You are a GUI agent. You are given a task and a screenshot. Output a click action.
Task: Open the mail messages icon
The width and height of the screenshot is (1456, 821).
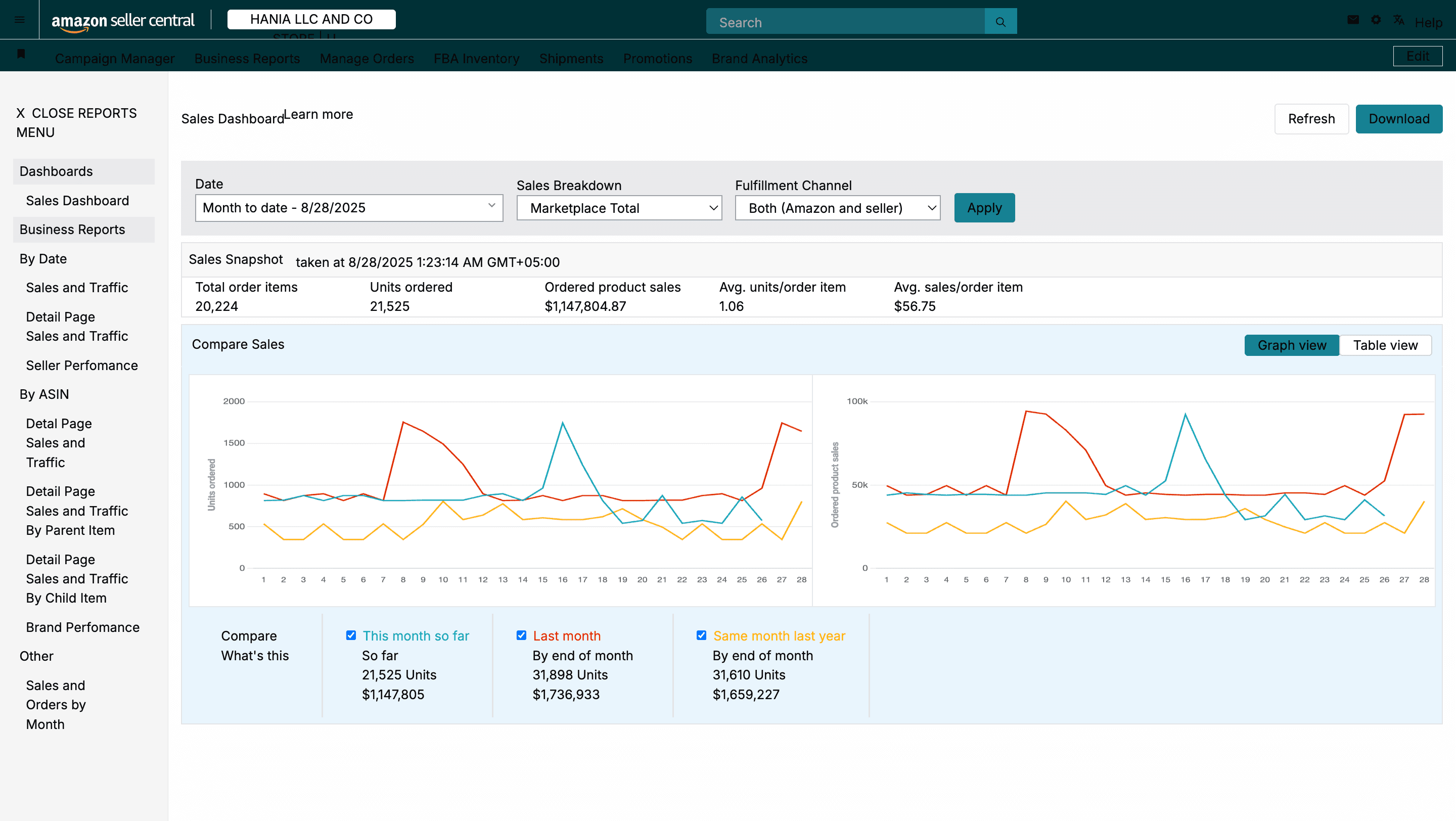1352,20
